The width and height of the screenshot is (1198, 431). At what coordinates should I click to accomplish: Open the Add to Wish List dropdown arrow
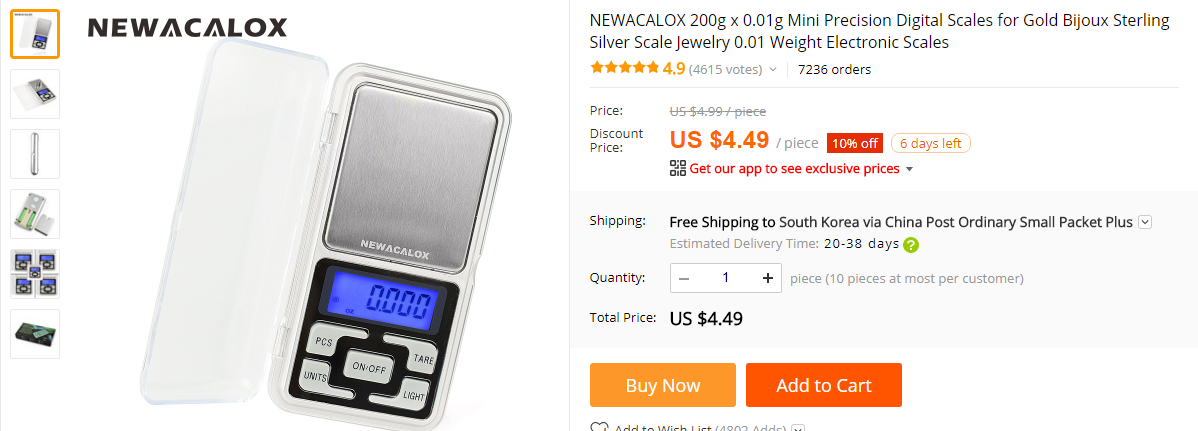[798, 429]
